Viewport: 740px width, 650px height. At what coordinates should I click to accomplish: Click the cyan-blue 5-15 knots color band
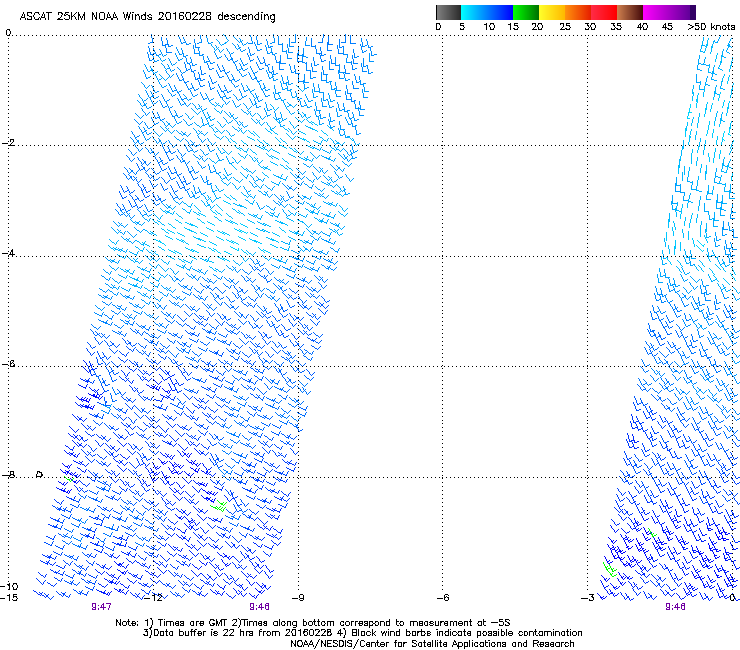coord(487,12)
